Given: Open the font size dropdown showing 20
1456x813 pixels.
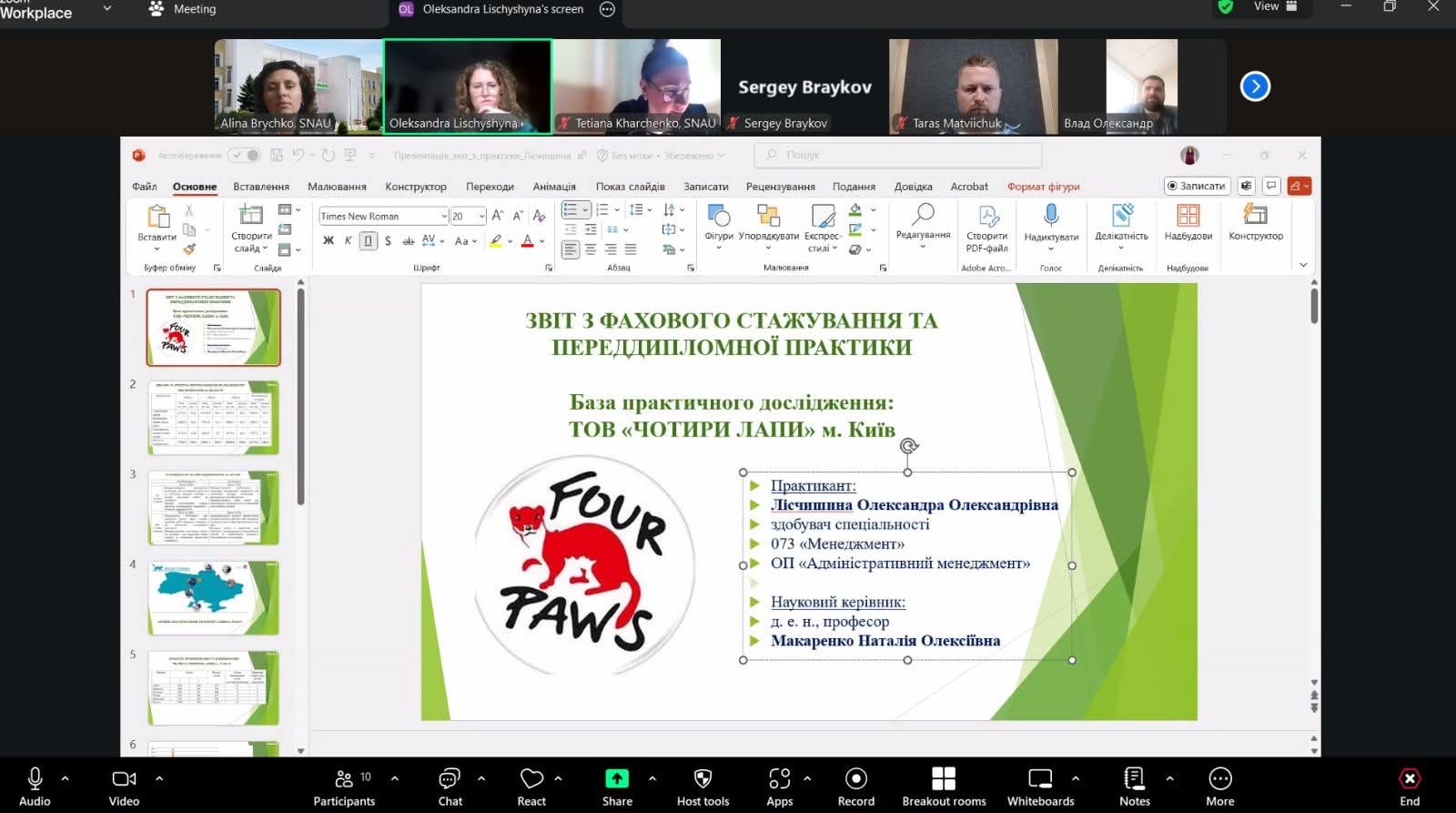Looking at the screenshot, I should [481, 217].
